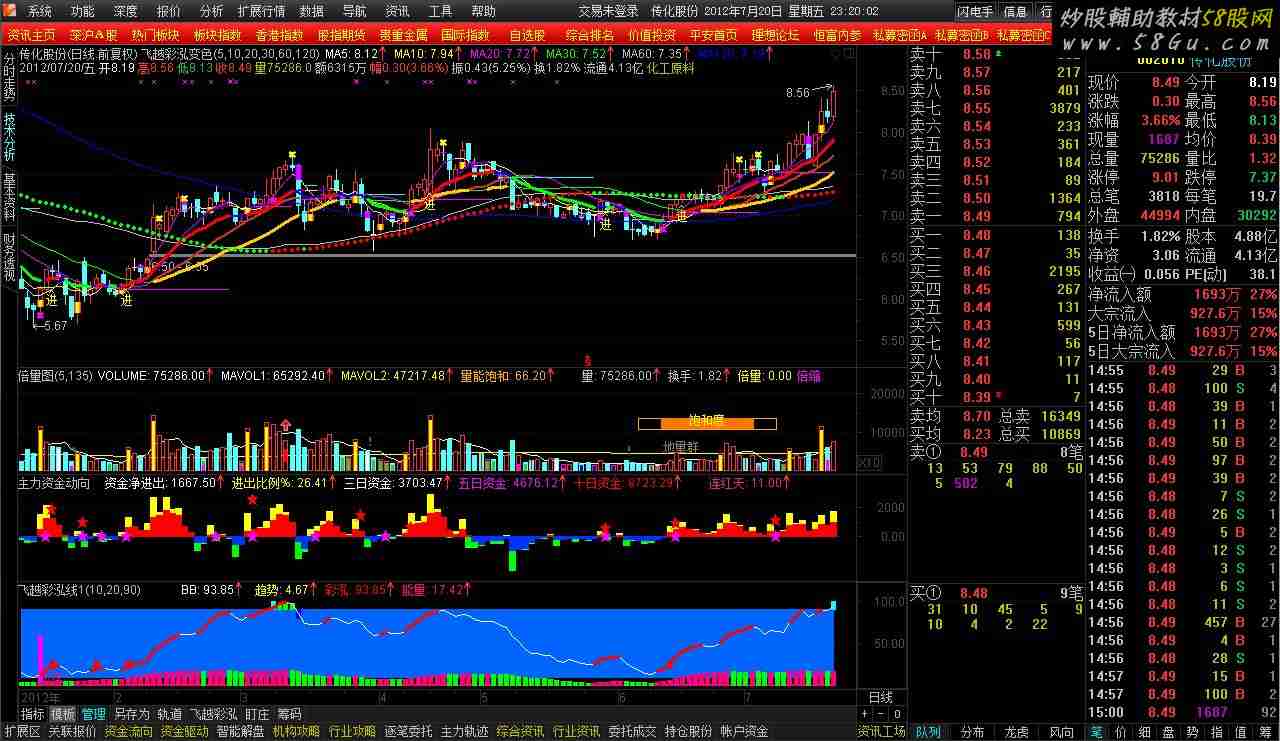The height and width of the screenshot is (741, 1280).
Task: Open 扩展区 in the bottom bar
Action: 21,732
